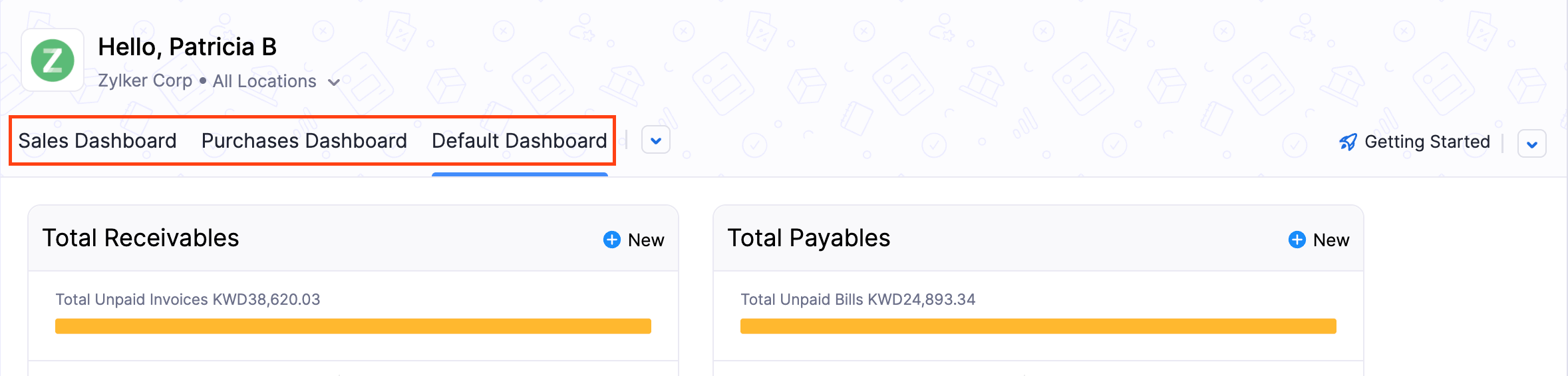Click the plus icon in Total Receivables

pyautogui.click(x=612, y=240)
